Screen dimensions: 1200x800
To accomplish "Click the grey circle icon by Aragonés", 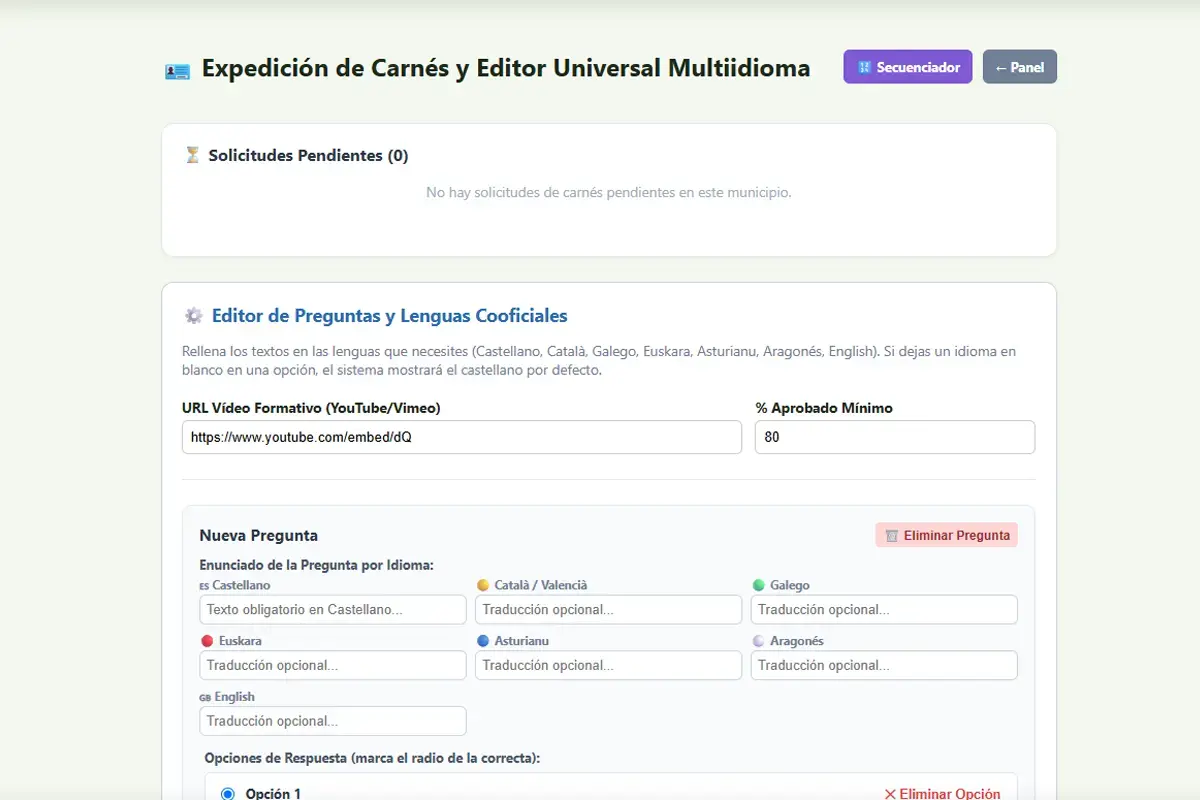I will [x=758, y=641].
